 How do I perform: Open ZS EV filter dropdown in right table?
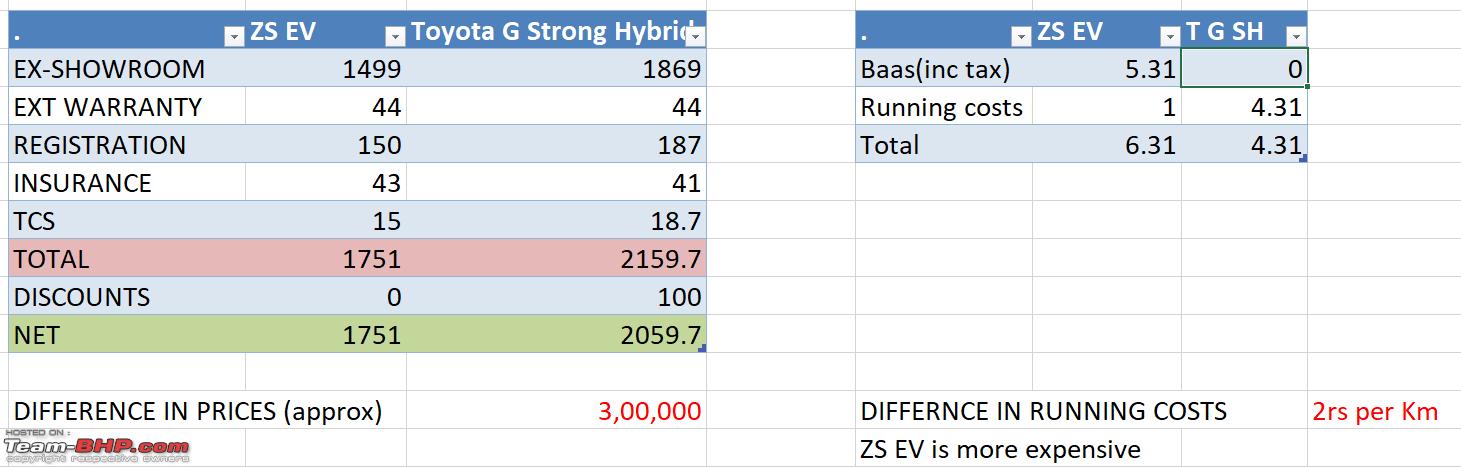[1170, 36]
